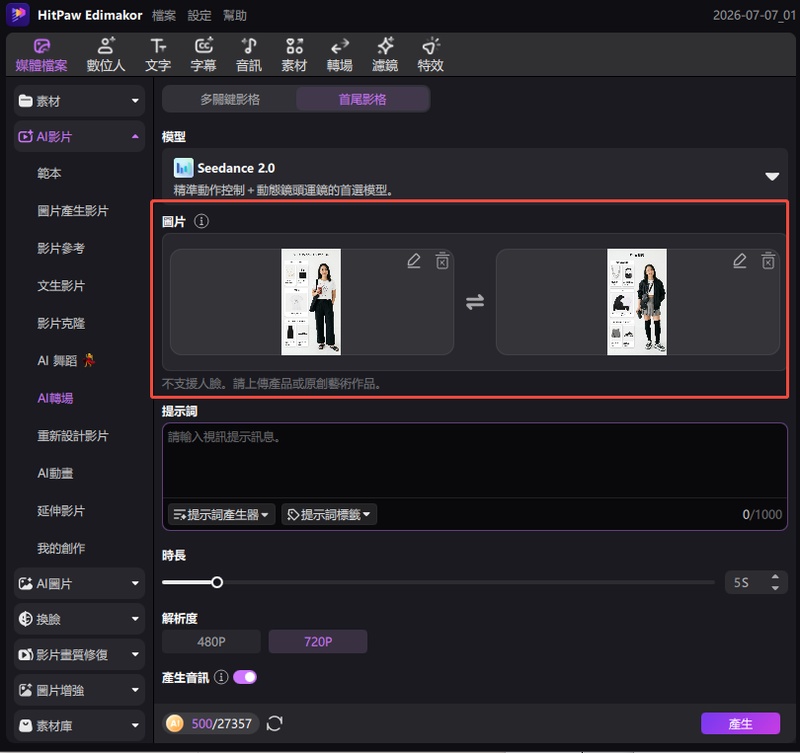
Task: Open AI動畫 in the sidebar
Action: click(x=55, y=473)
